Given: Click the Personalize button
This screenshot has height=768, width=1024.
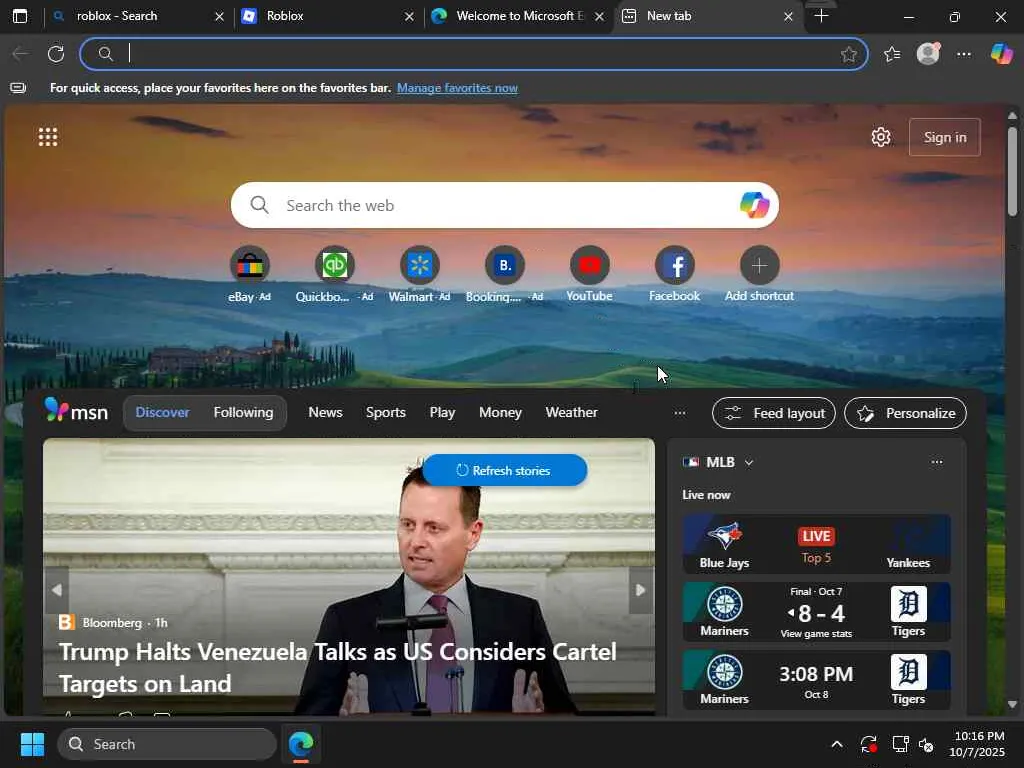Looking at the screenshot, I should click(x=905, y=413).
